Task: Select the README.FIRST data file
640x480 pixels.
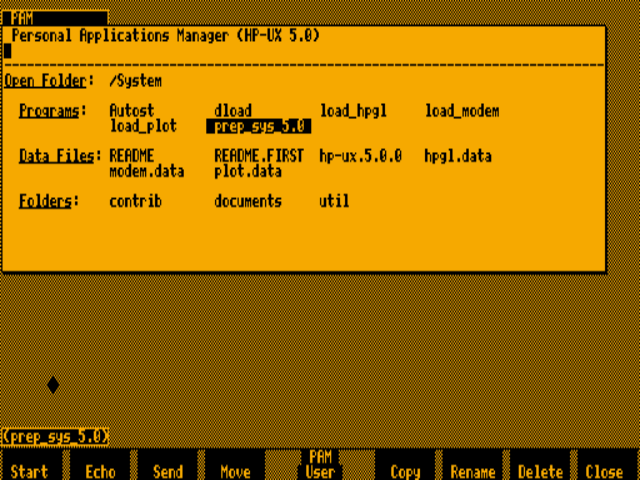Action: pyautogui.click(x=259, y=156)
